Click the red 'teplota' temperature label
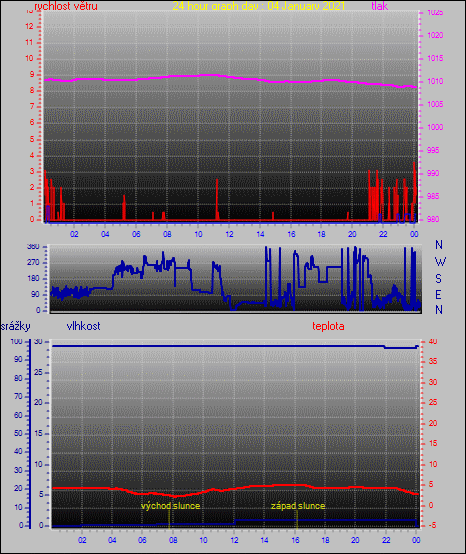The height and width of the screenshot is (554, 466). point(328,326)
